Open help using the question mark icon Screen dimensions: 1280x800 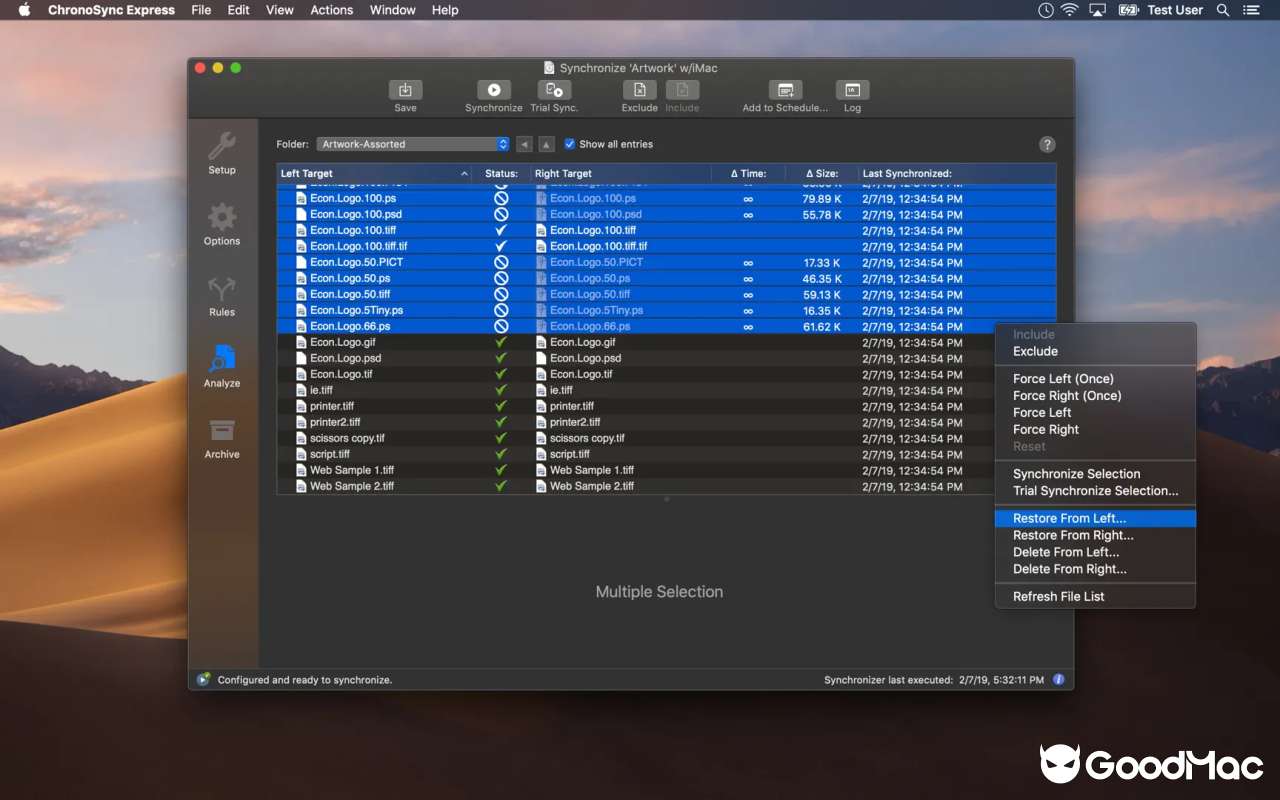tap(1046, 144)
